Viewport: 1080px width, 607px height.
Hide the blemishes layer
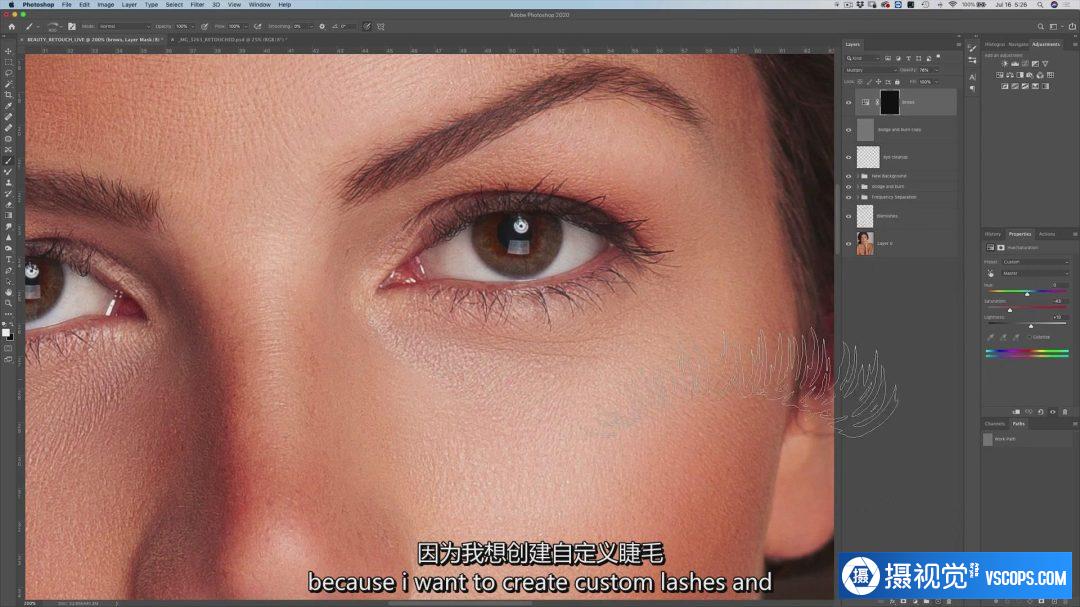[849, 216]
